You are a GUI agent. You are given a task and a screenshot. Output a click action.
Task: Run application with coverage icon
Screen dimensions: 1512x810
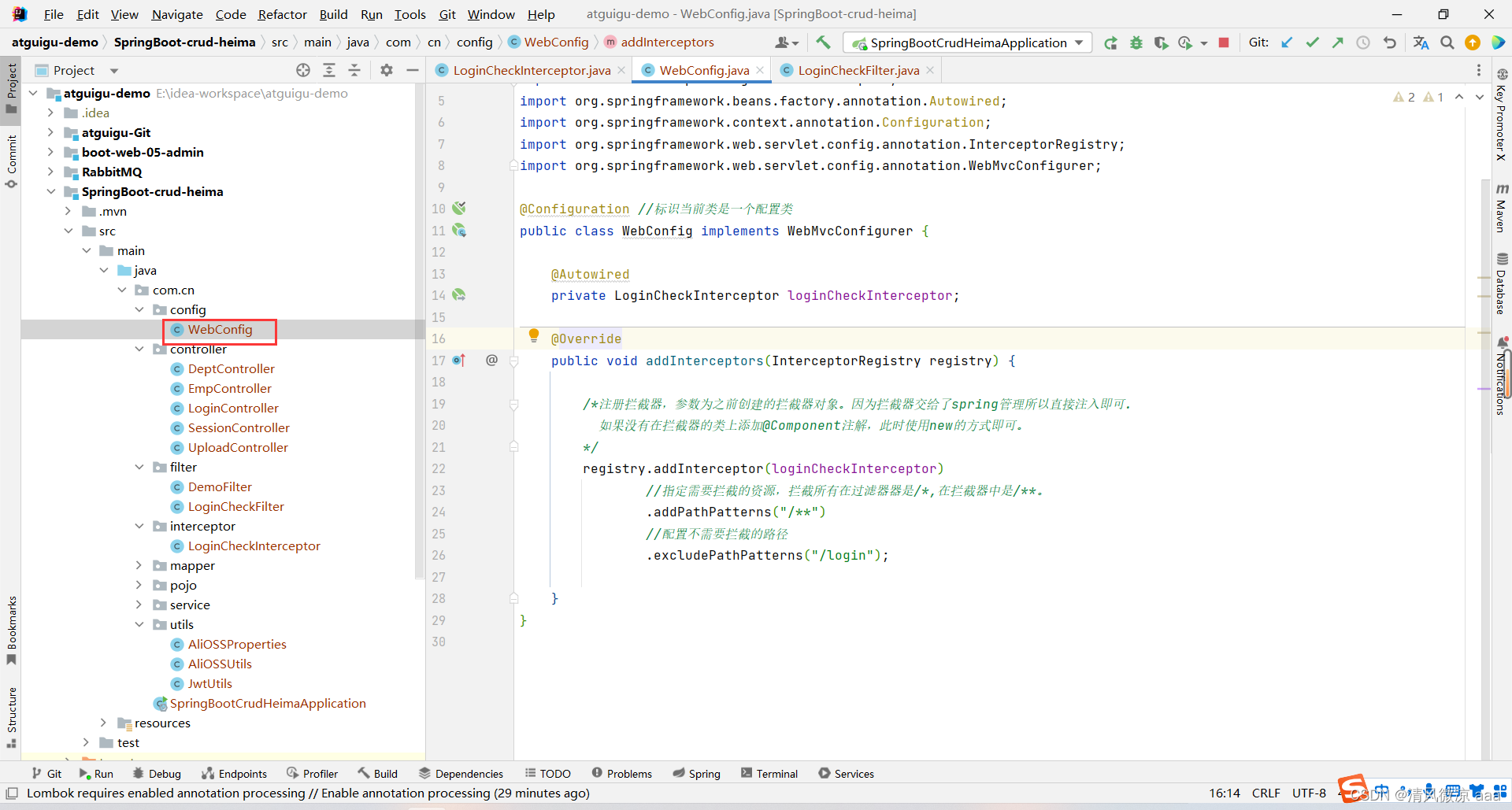(1161, 43)
